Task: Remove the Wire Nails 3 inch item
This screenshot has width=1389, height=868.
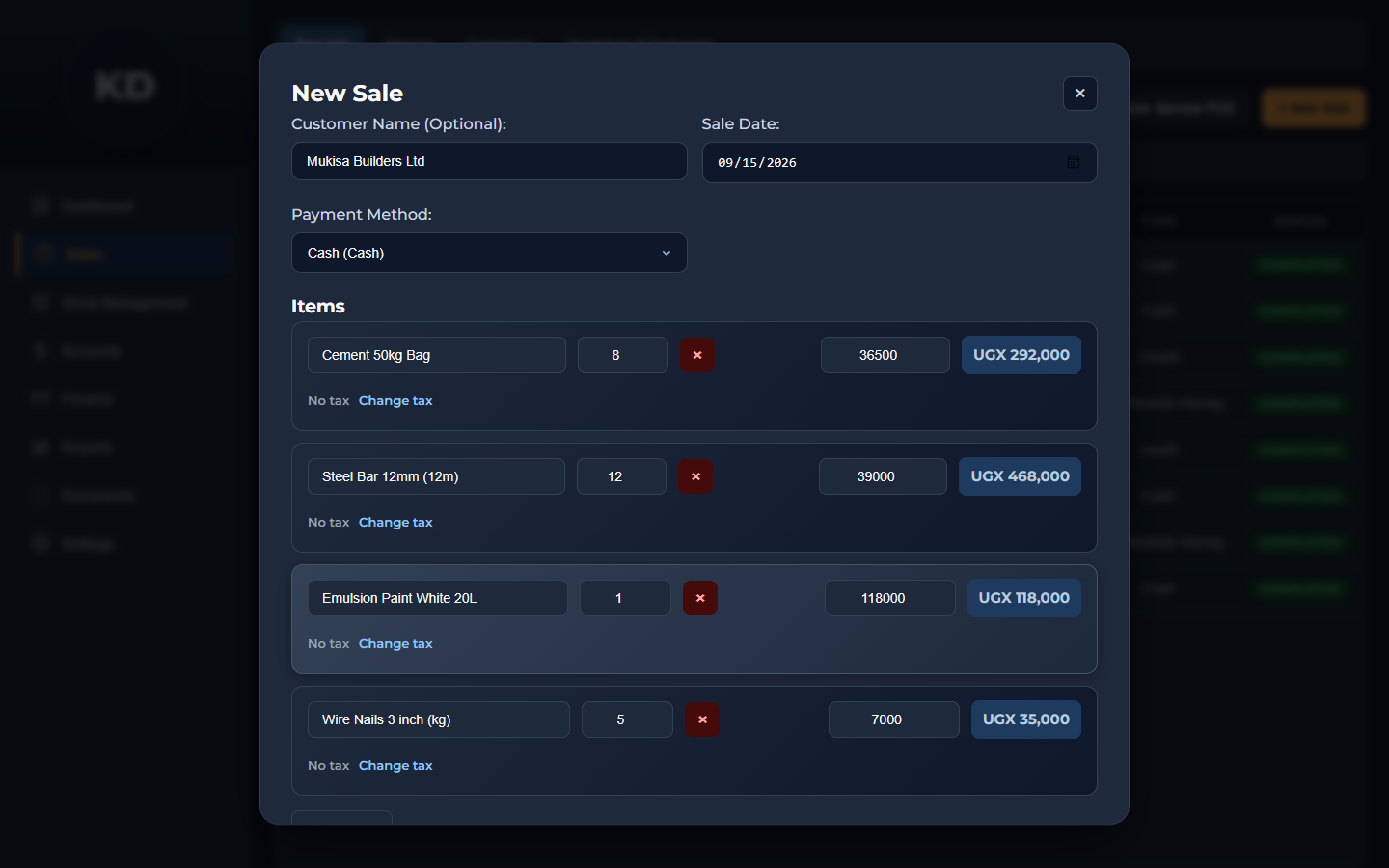Action: click(x=702, y=719)
